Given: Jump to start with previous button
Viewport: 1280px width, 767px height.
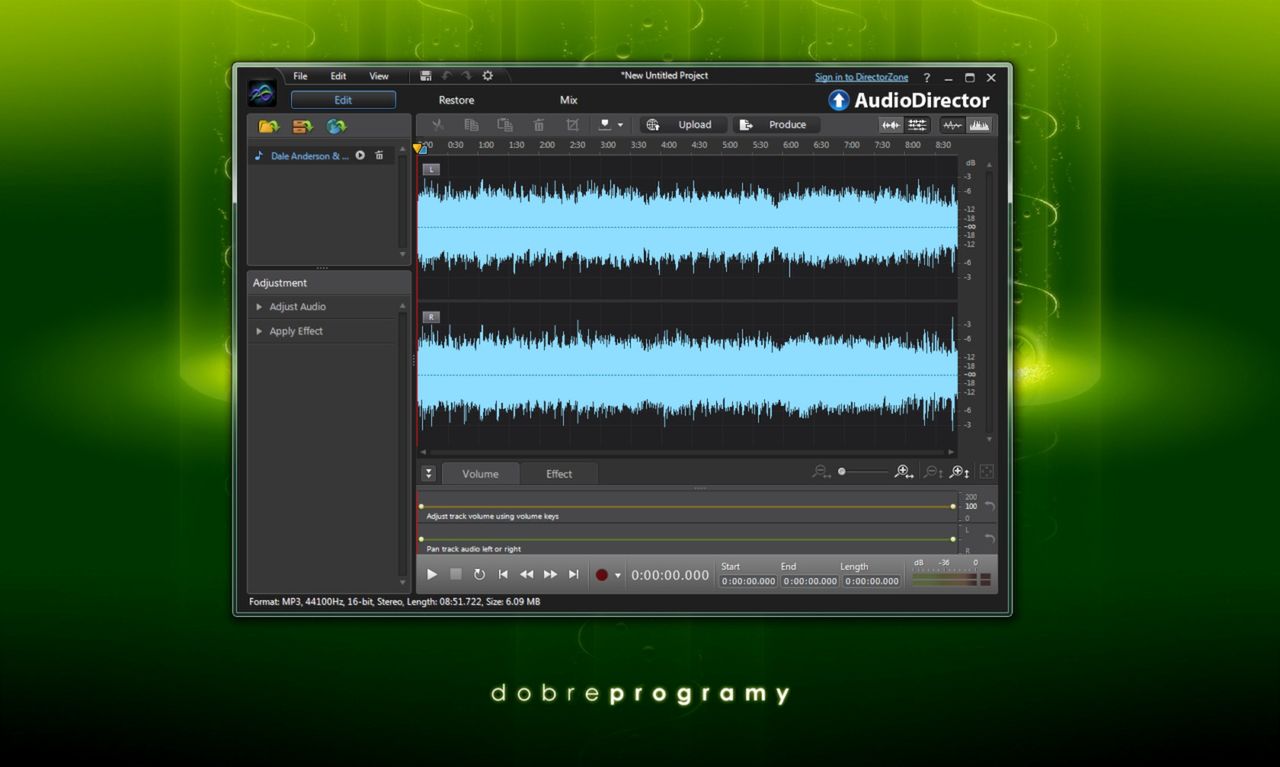Looking at the screenshot, I should [503, 575].
